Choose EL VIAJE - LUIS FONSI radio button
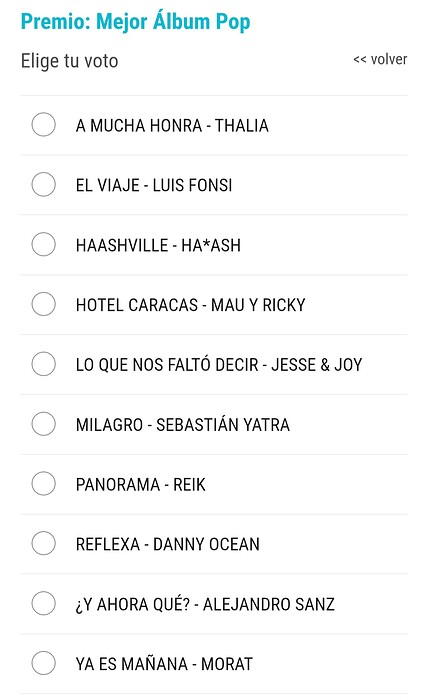The height and width of the screenshot is (700, 429). click(43, 184)
